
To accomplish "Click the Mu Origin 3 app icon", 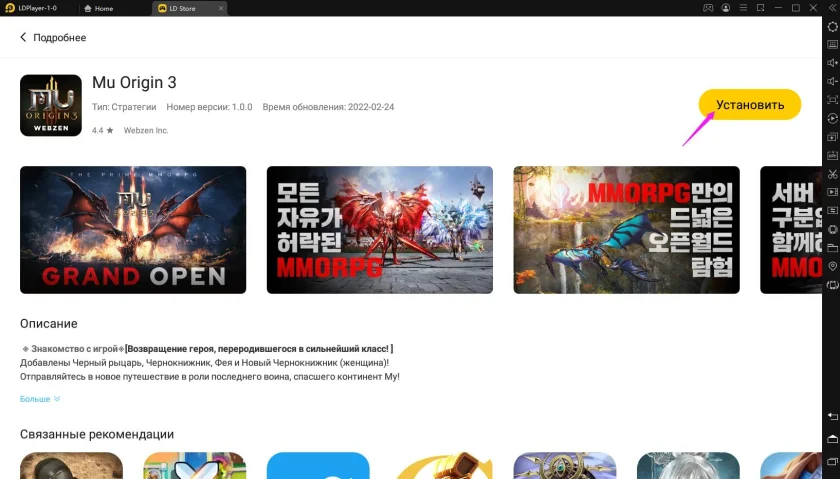I will point(51,105).
